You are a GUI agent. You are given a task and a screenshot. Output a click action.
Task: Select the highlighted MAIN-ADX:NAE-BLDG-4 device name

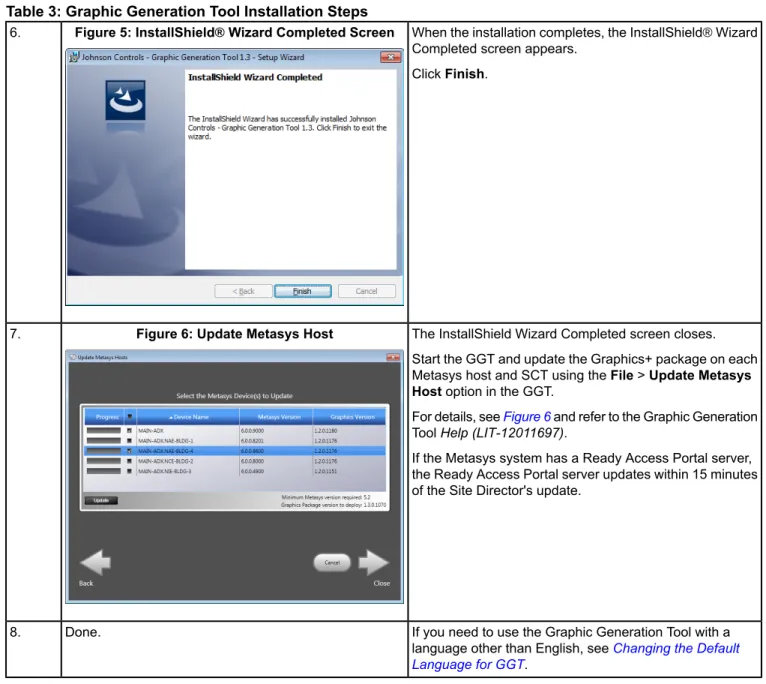(166, 451)
